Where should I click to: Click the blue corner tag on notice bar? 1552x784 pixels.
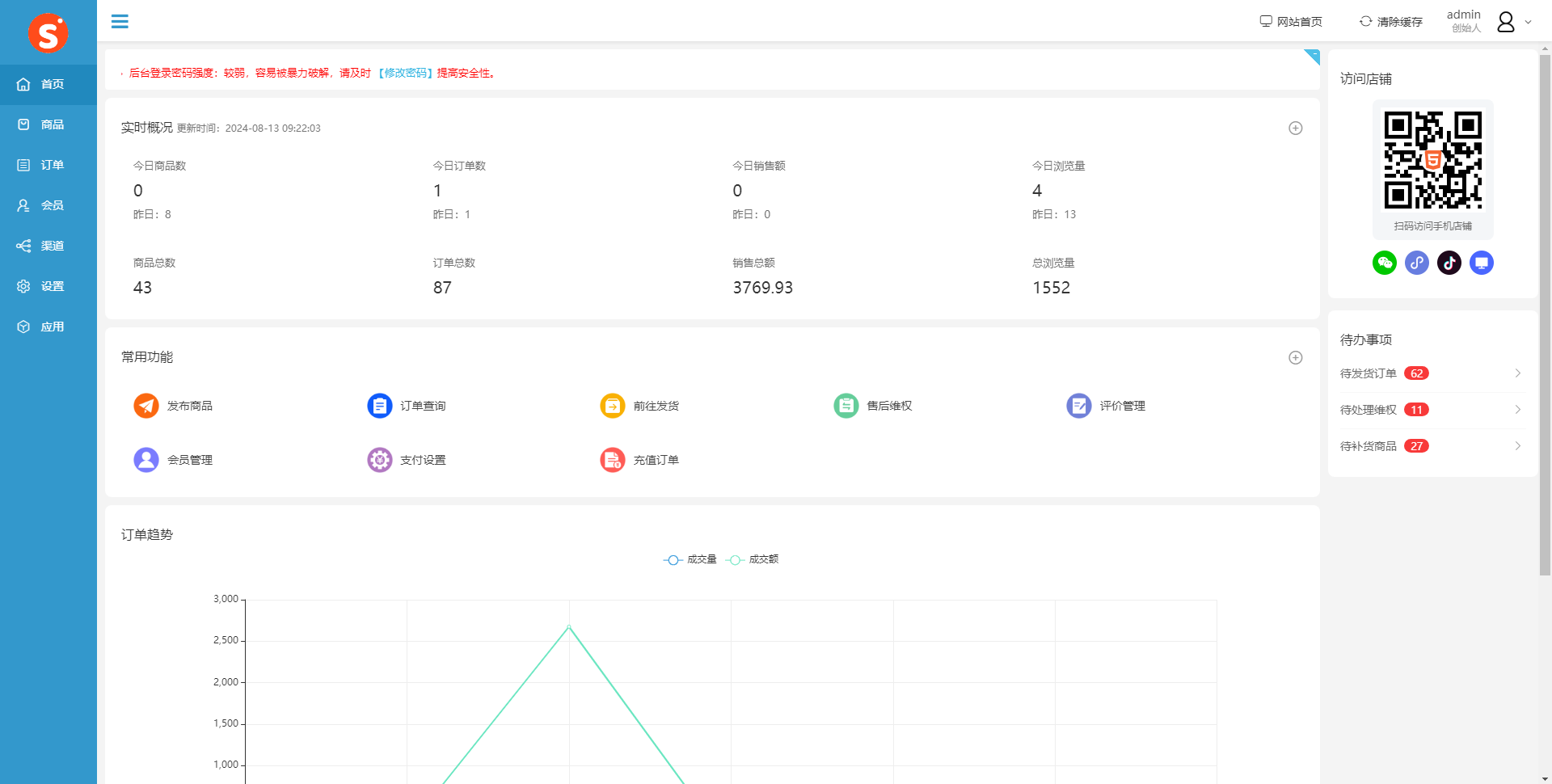[x=1313, y=56]
